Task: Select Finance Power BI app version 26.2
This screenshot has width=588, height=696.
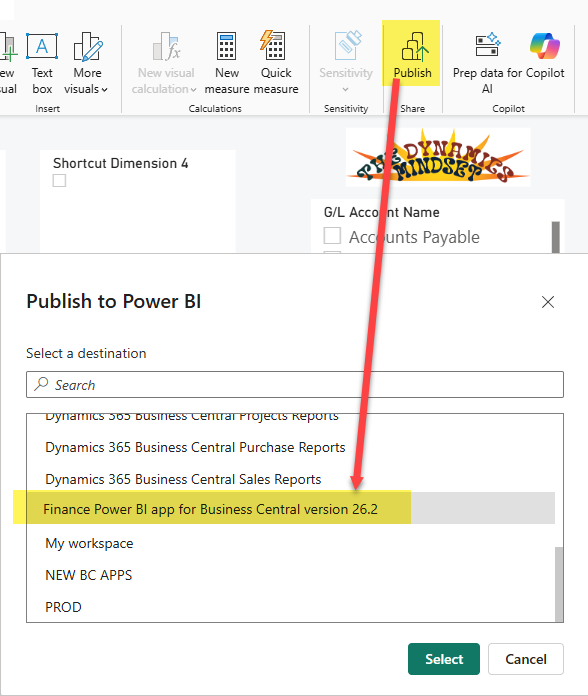Action: point(291,509)
